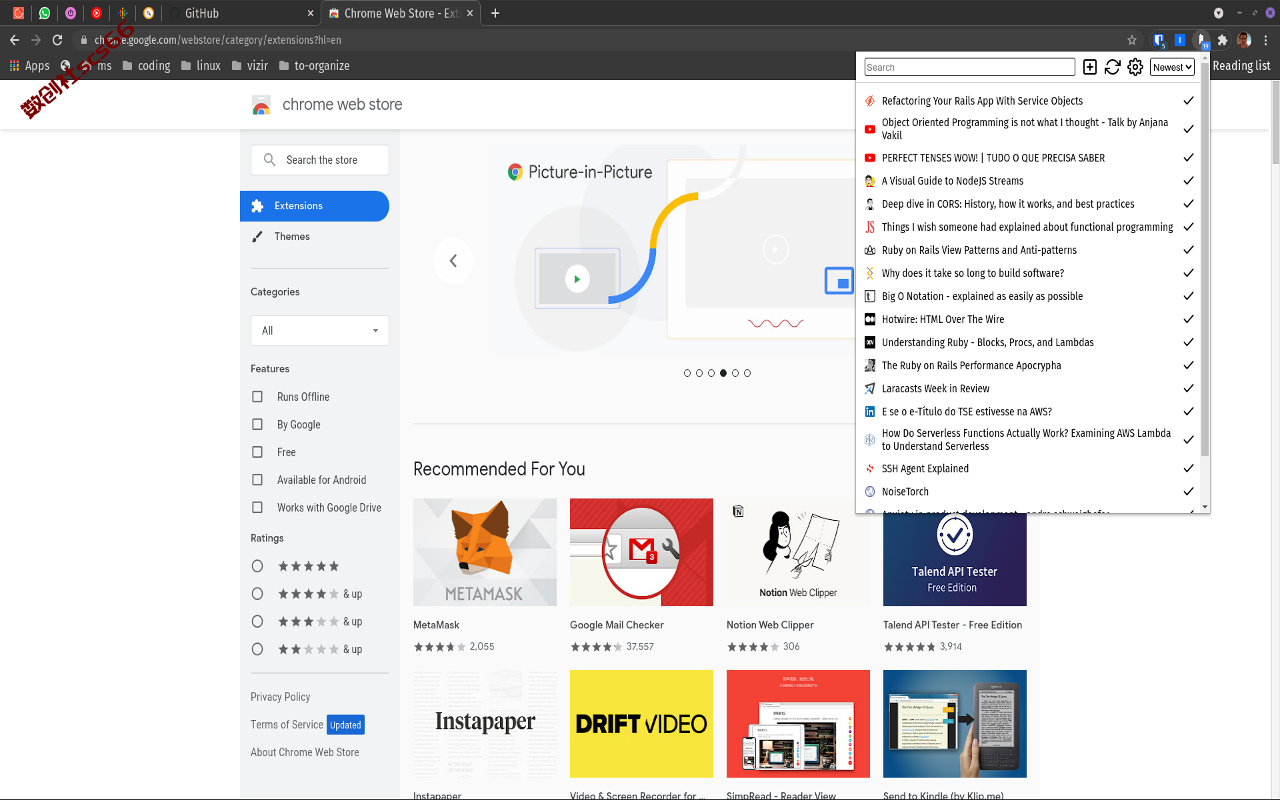Check off 'Big O Notation' item
This screenshot has height=800, width=1280.
tap(1188, 296)
